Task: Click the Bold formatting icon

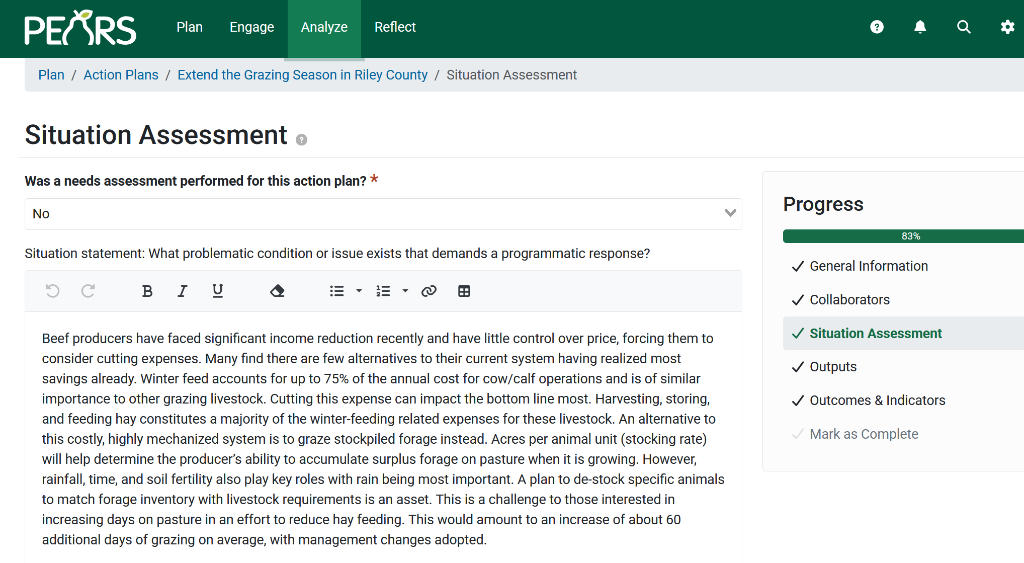Action: tap(147, 291)
